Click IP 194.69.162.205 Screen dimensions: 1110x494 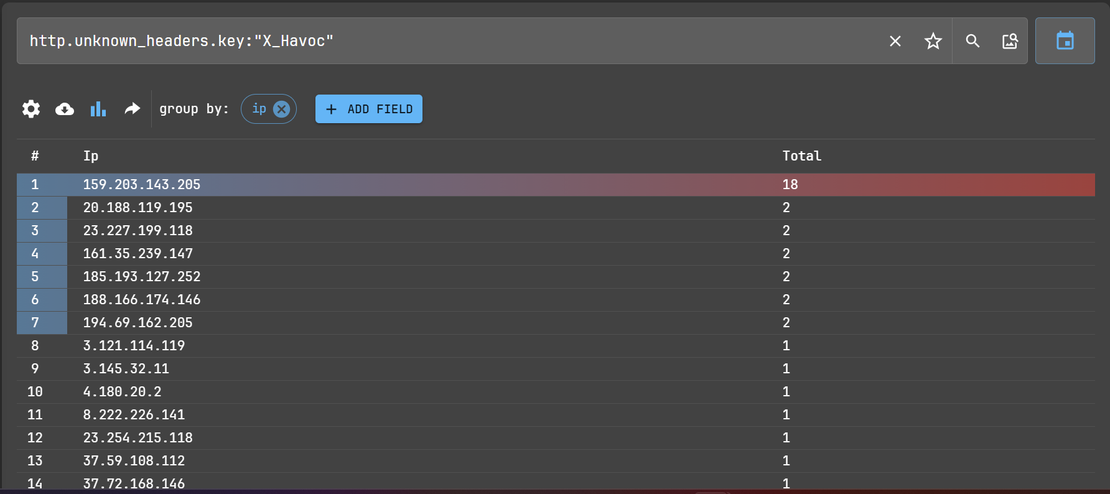(137, 323)
